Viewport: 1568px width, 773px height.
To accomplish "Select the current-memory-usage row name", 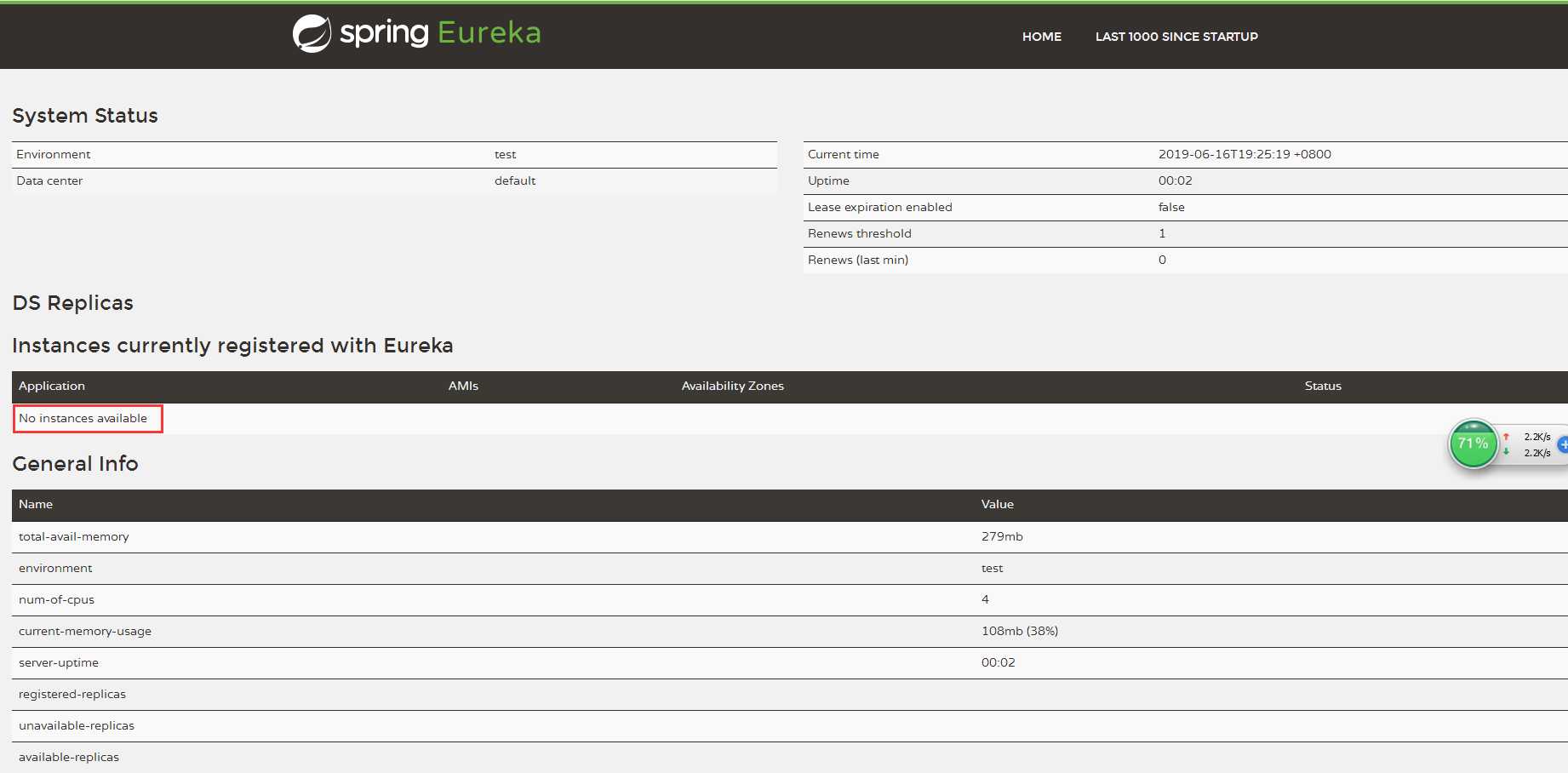I will [85, 631].
